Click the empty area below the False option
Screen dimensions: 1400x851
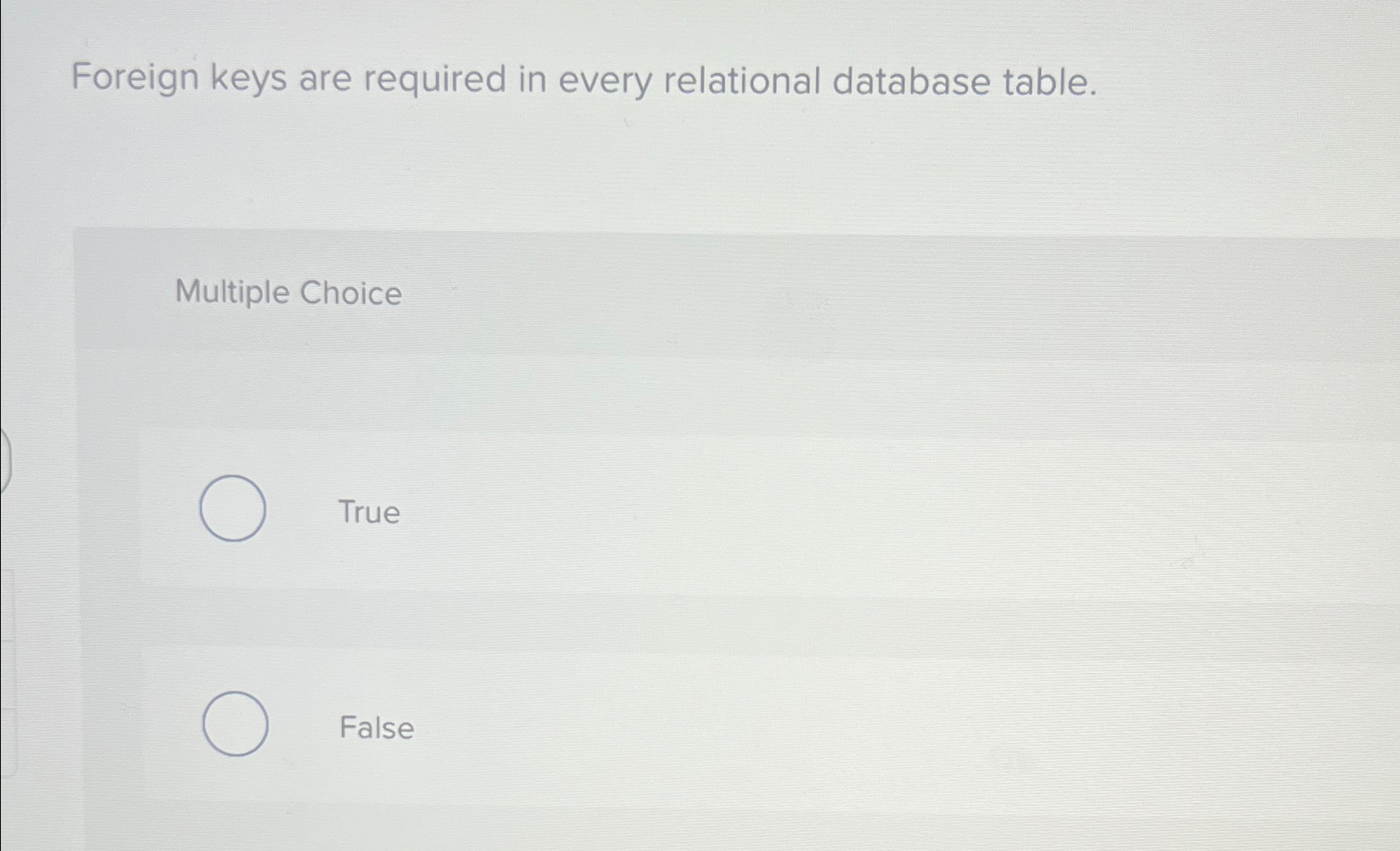click(582, 815)
